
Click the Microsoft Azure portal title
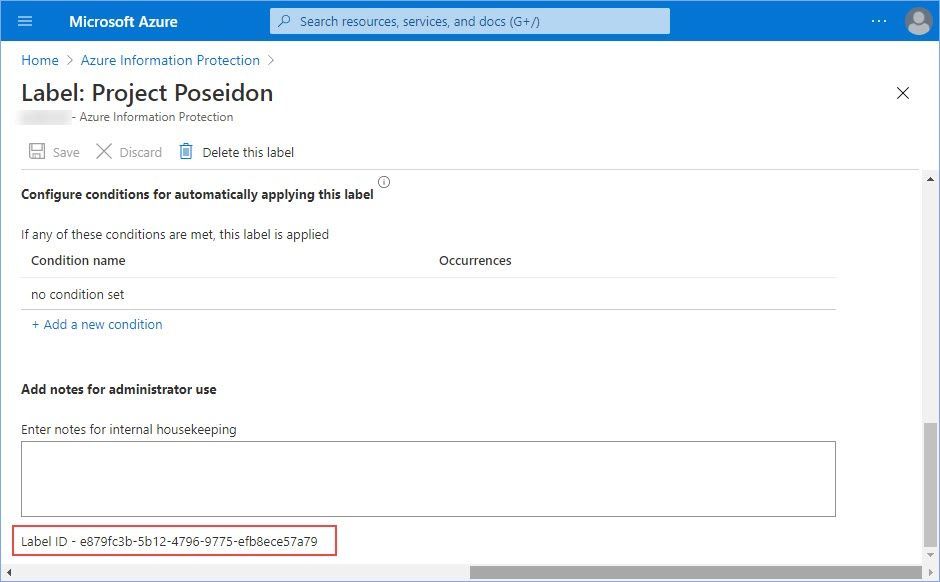pyautogui.click(x=123, y=22)
